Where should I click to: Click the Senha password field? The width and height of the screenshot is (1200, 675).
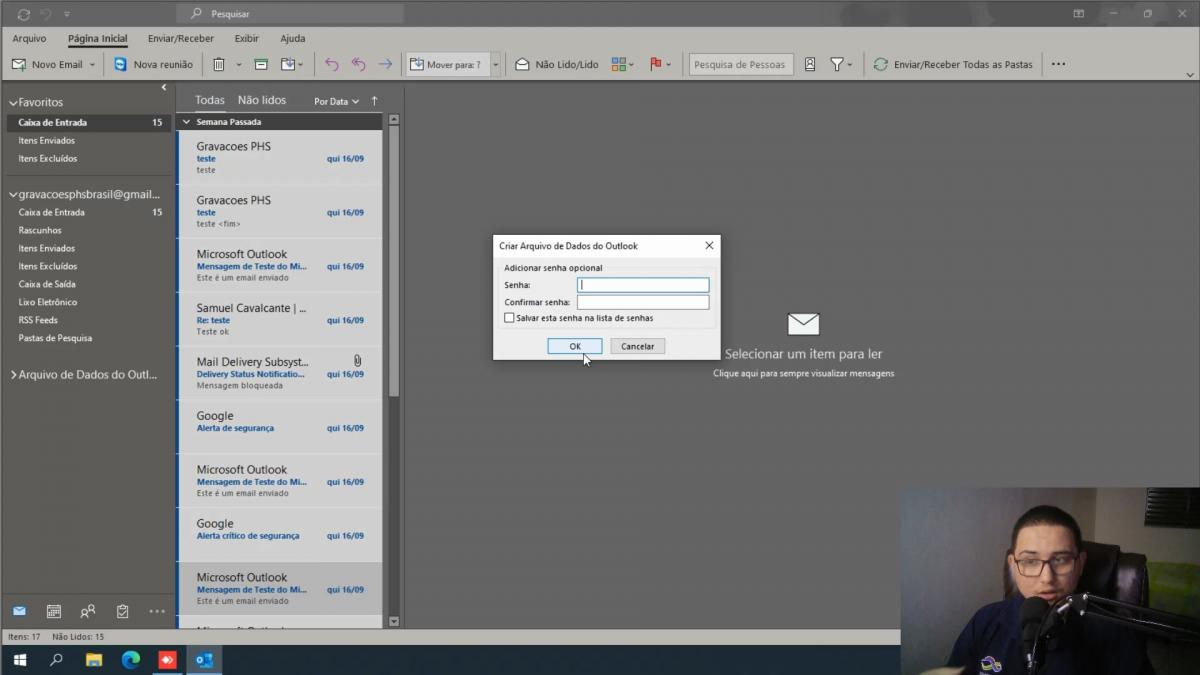click(643, 285)
